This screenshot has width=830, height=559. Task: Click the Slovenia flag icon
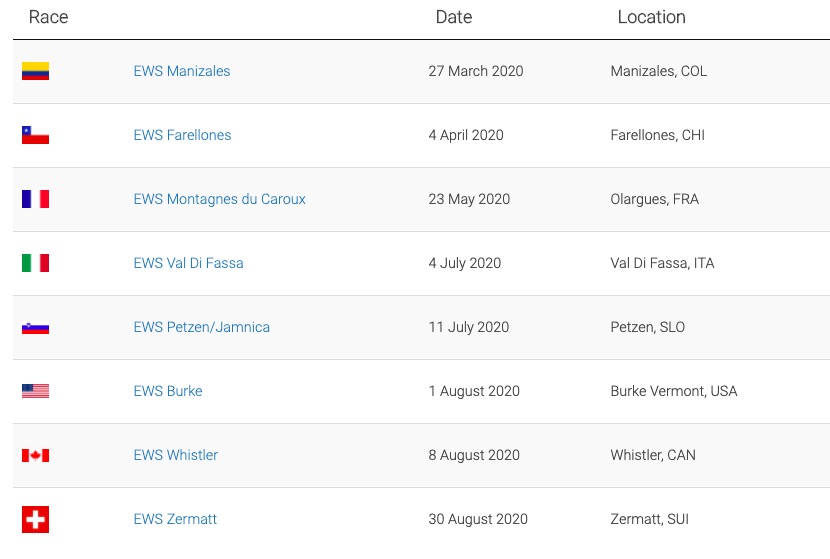[35, 327]
